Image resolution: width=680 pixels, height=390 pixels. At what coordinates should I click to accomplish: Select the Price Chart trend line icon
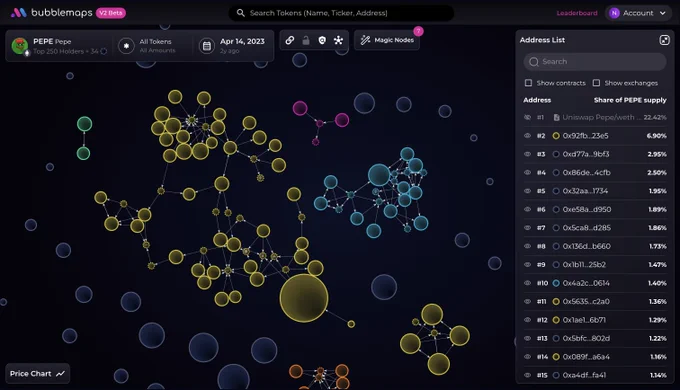click(x=60, y=374)
